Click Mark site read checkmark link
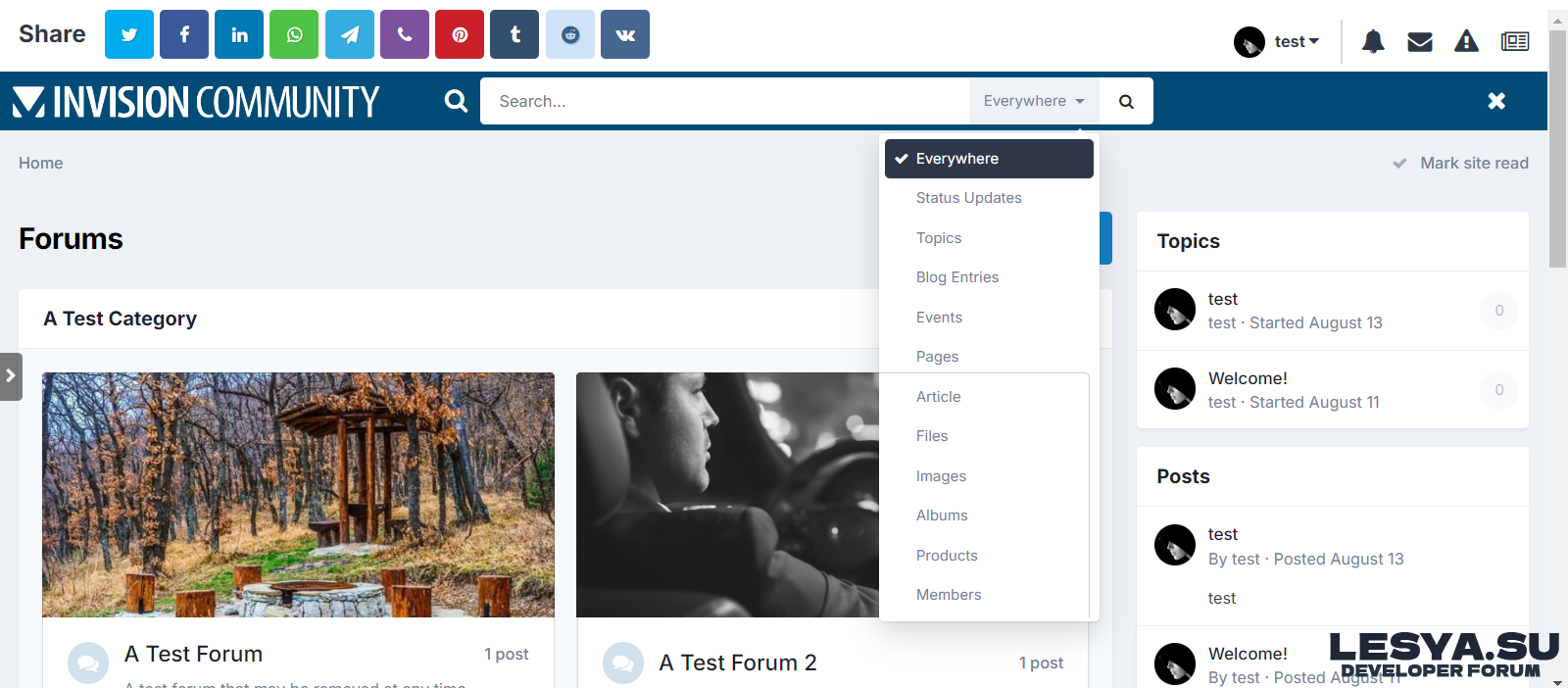This screenshot has width=1568, height=688. (1461, 163)
